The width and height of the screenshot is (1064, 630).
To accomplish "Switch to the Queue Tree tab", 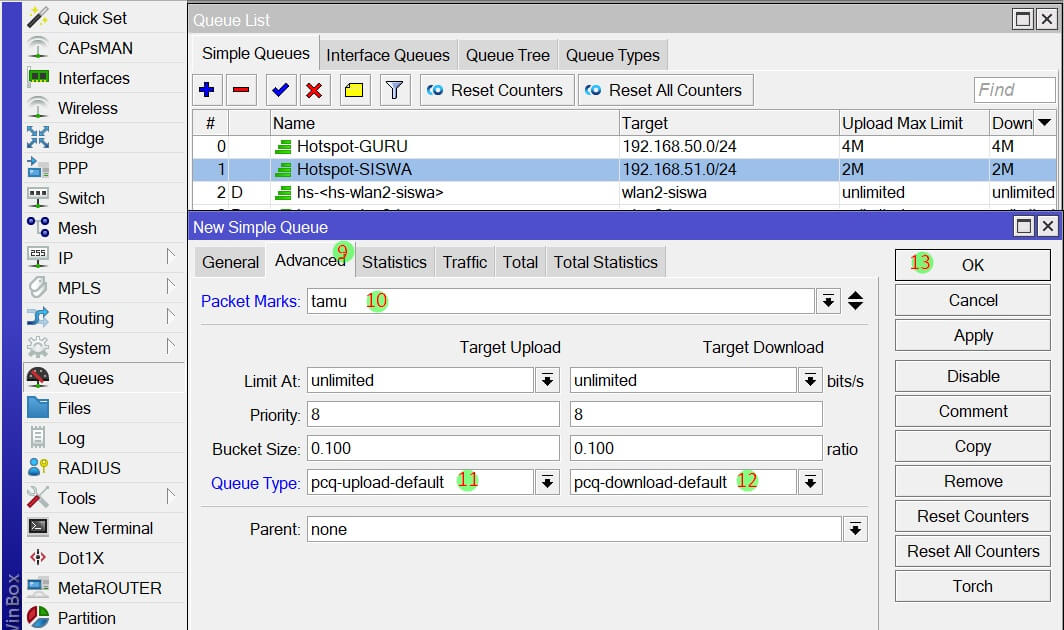I will (507, 55).
